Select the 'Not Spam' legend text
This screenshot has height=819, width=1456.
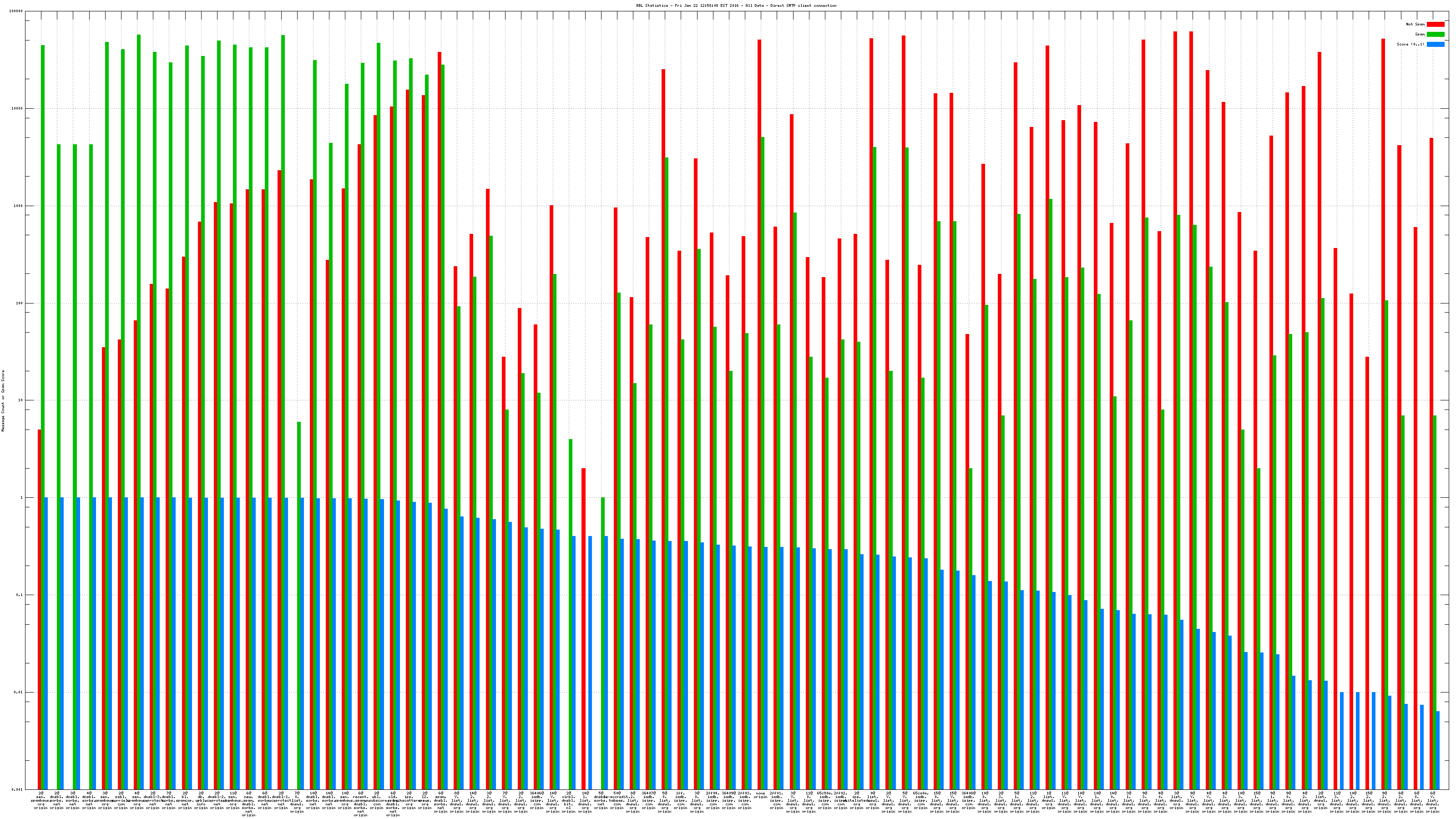1416,24
